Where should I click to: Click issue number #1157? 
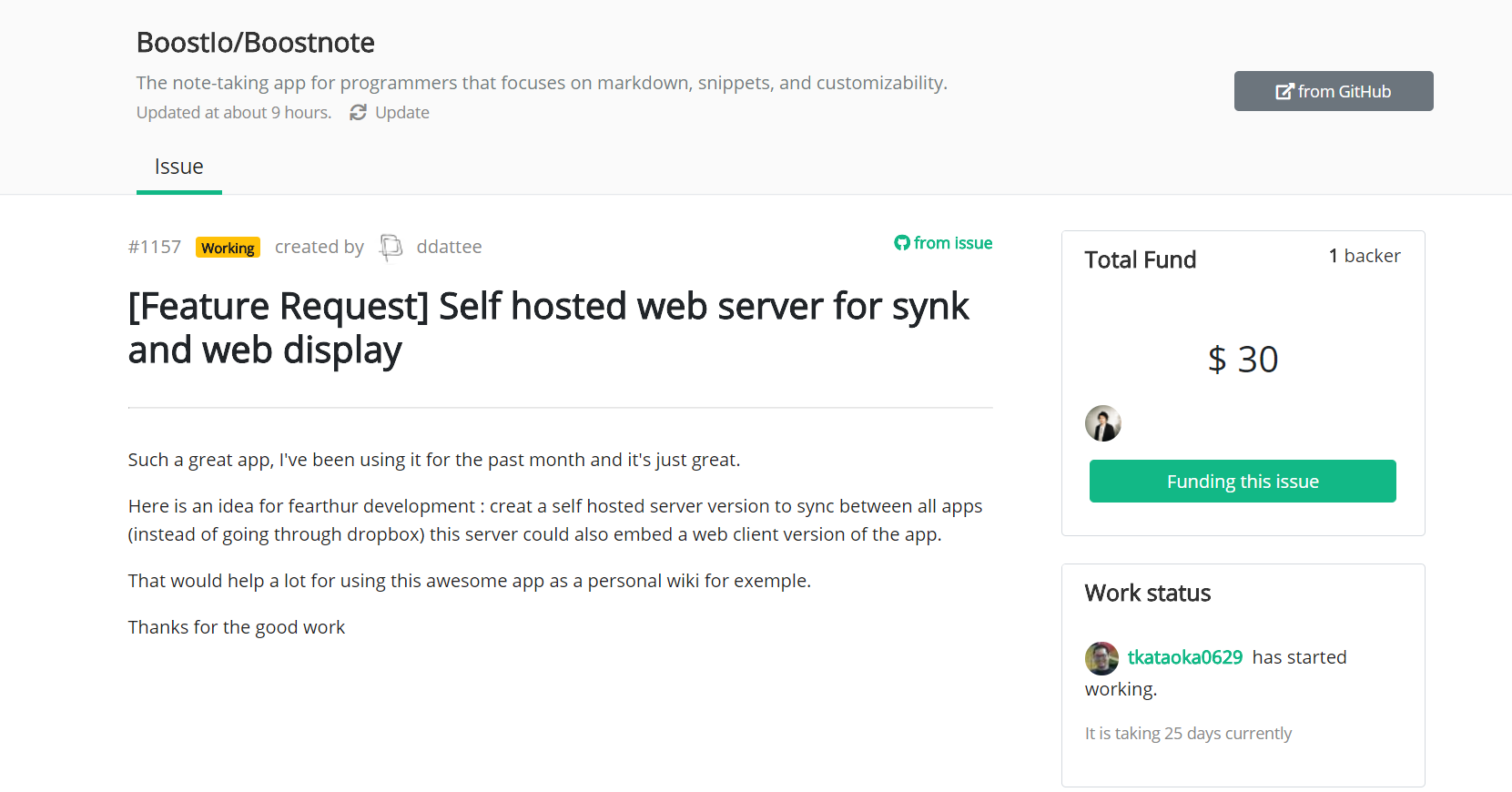155,247
